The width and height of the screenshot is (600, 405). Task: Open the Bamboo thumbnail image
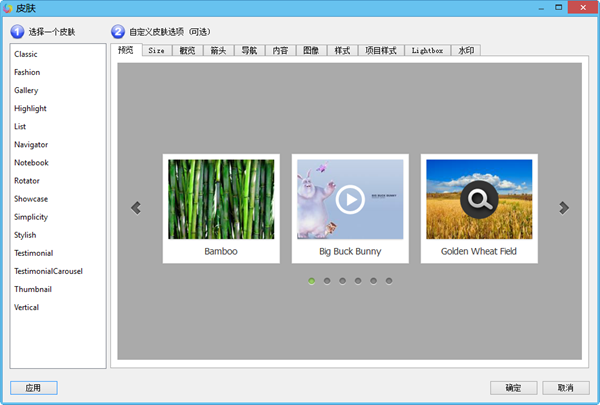[221, 199]
